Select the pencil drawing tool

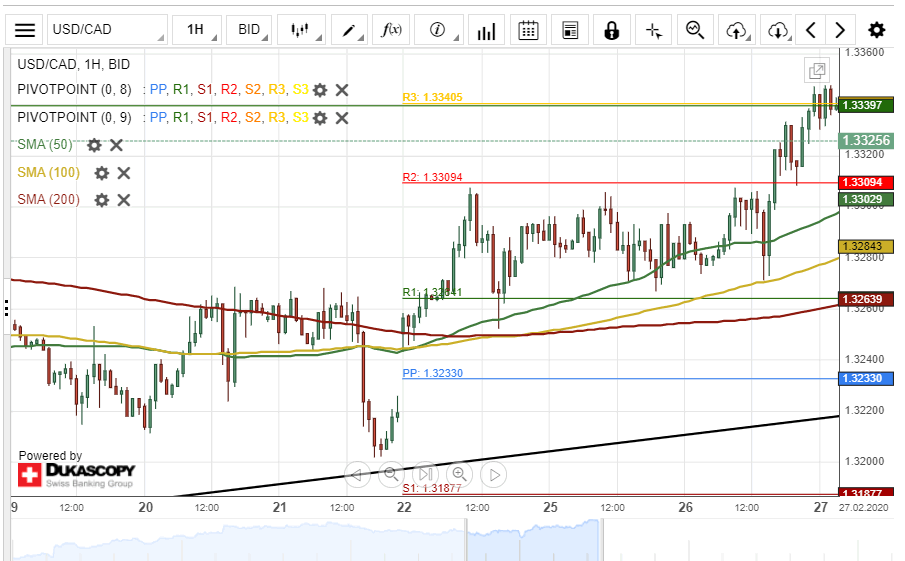click(x=350, y=30)
